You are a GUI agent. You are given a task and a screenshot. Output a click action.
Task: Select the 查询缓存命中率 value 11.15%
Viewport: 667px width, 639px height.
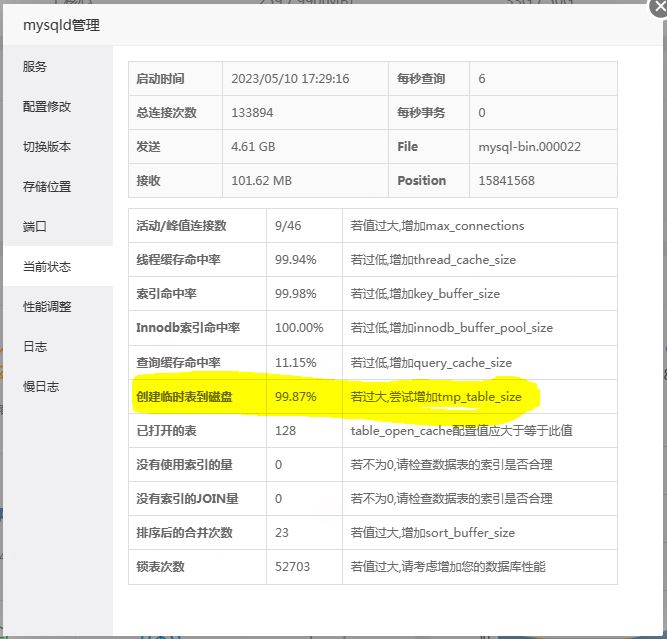(x=296, y=362)
